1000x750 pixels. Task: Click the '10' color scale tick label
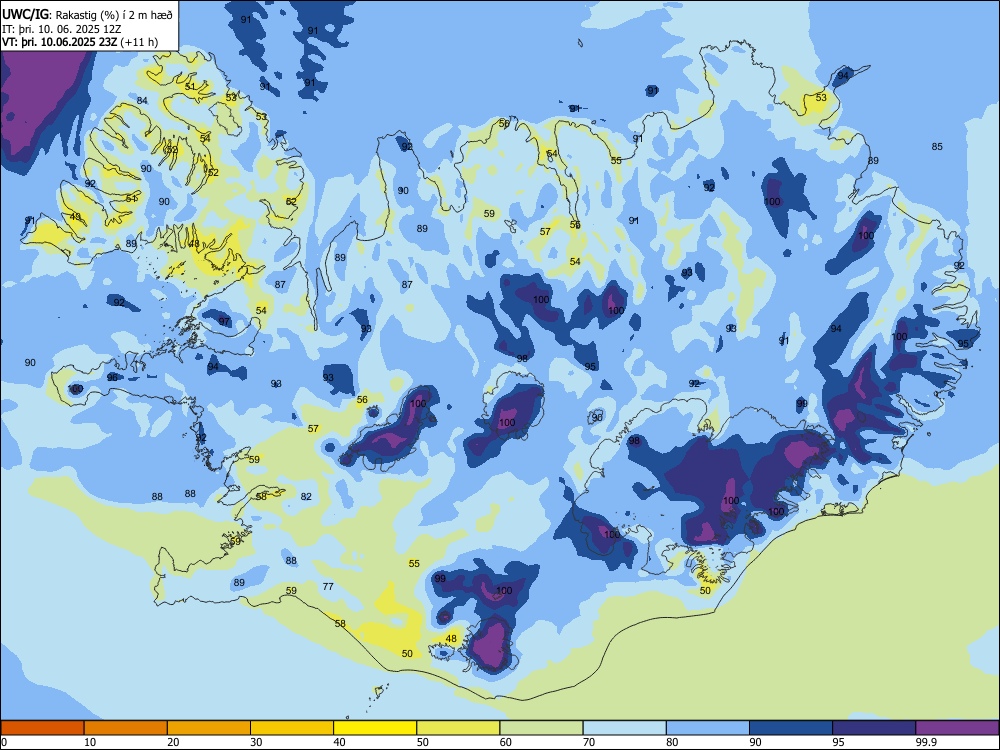click(x=90, y=742)
